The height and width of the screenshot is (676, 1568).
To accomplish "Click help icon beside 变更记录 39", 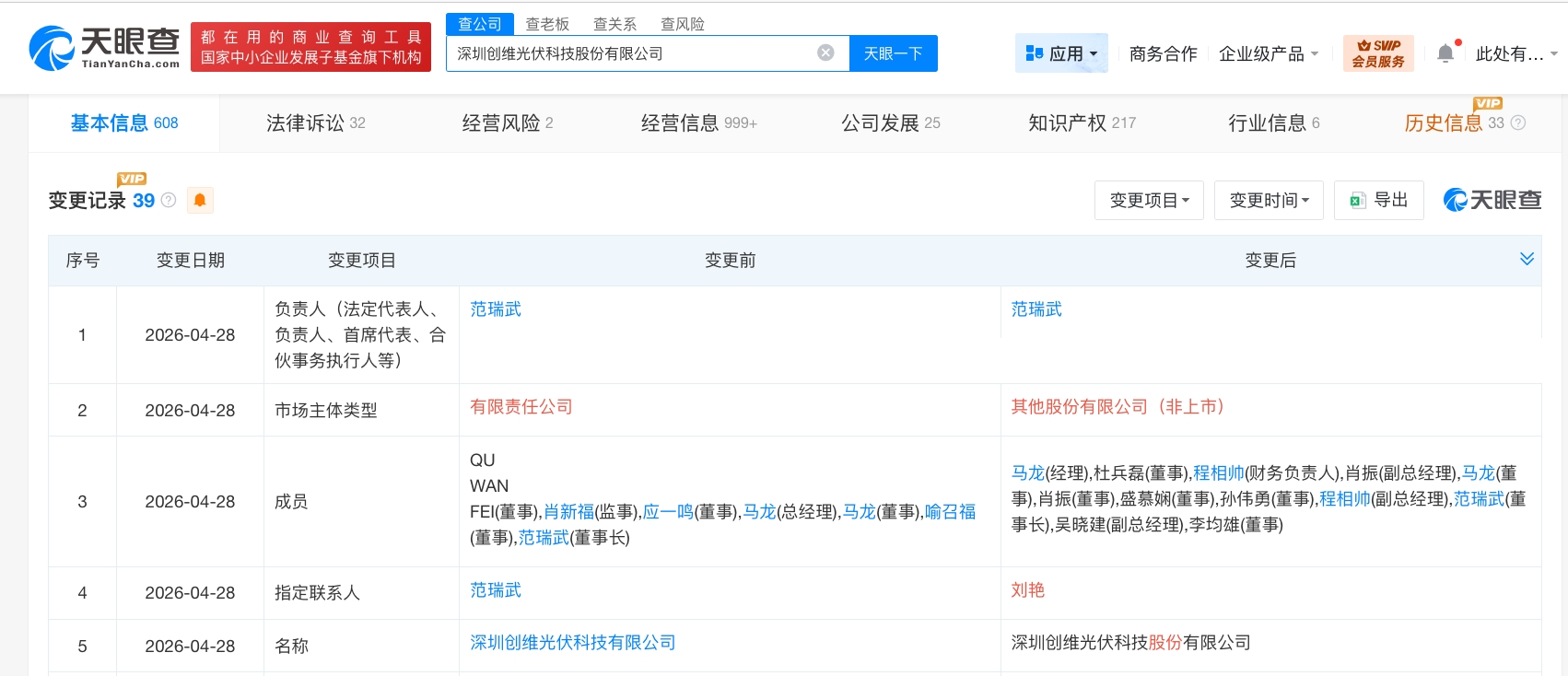I will coord(169,200).
